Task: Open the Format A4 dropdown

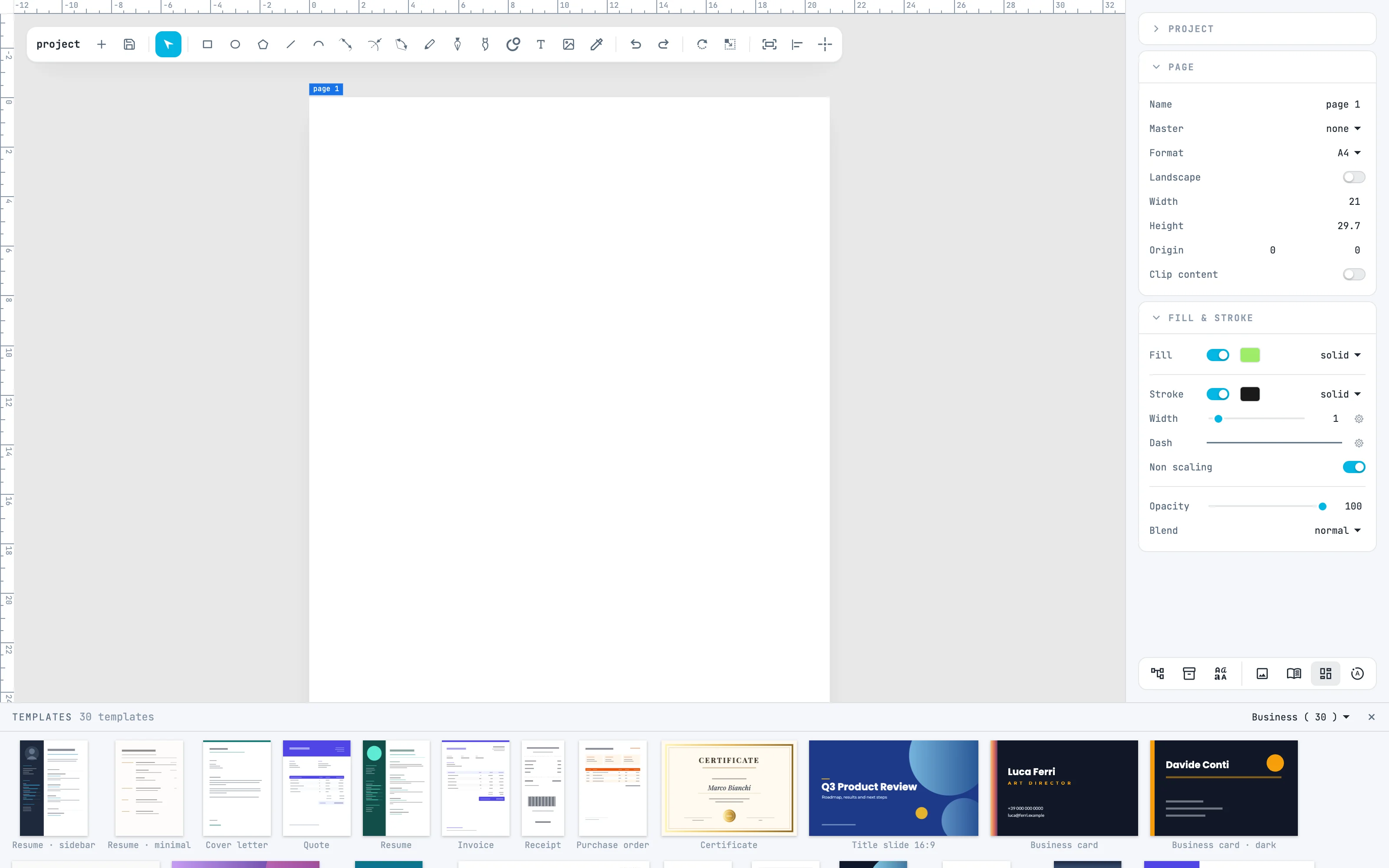Action: pyautogui.click(x=1349, y=153)
